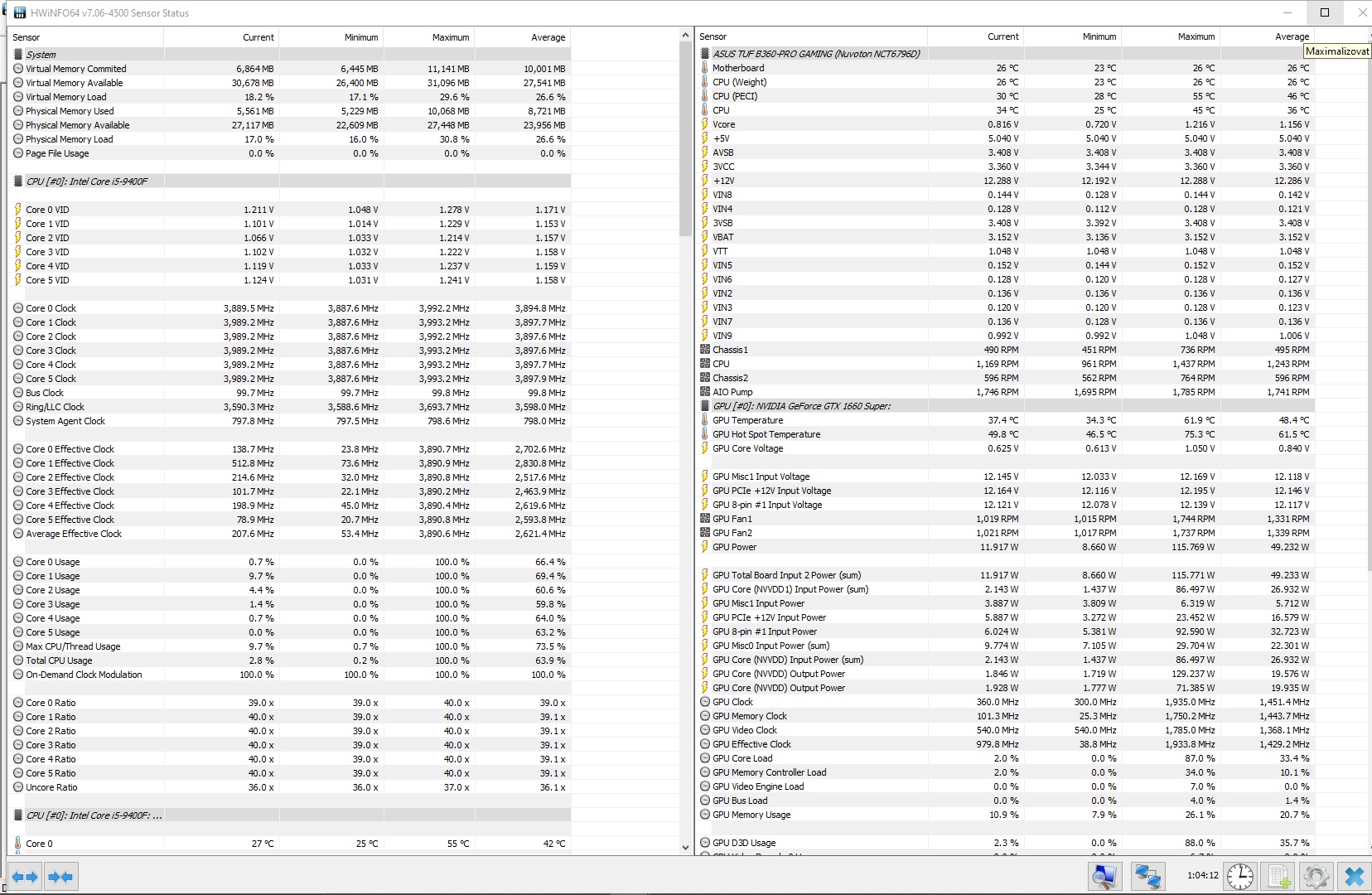Click the 1:04:12 elapsed time readout
Image resolution: width=1372 pixels, height=895 pixels.
click(x=1202, y=875)
